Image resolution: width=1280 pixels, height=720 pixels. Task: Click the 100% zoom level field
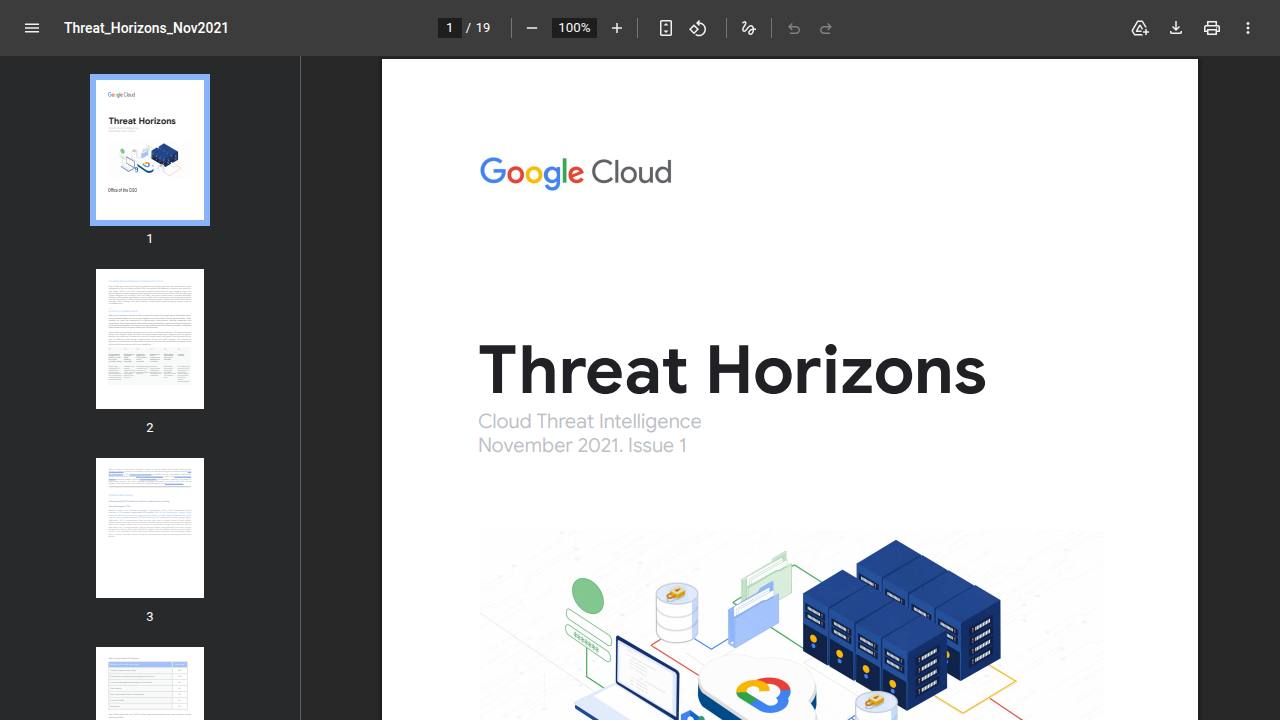click(x=574, y=28)
